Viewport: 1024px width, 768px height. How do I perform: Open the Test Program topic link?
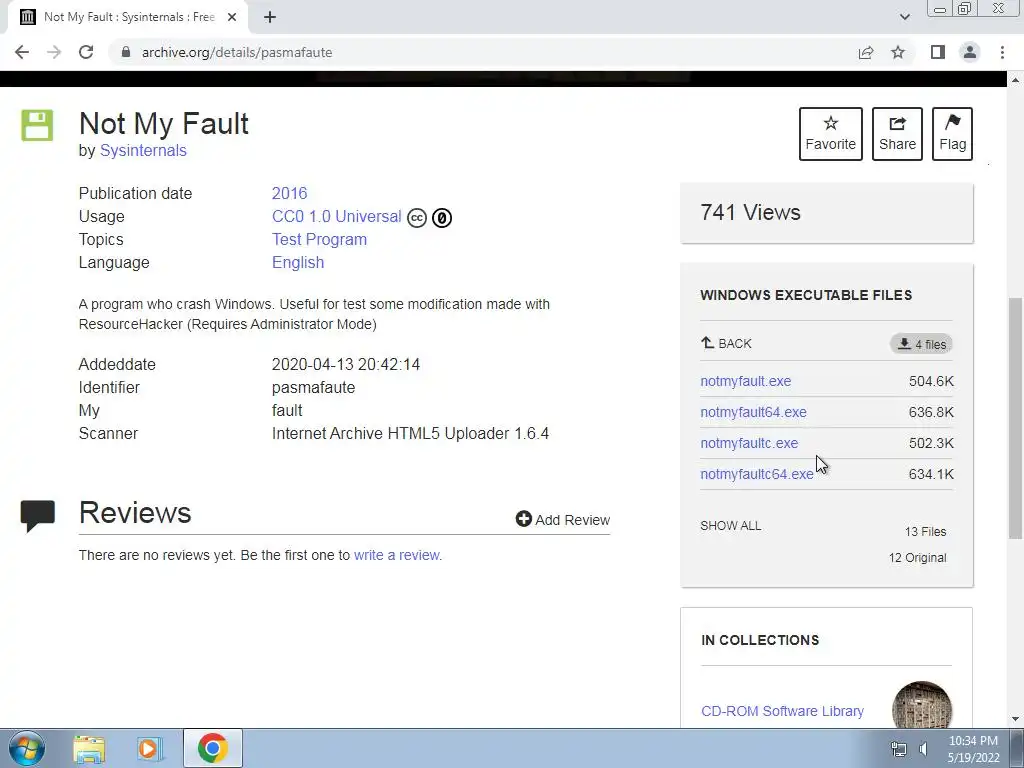click(x=319, y=239)
